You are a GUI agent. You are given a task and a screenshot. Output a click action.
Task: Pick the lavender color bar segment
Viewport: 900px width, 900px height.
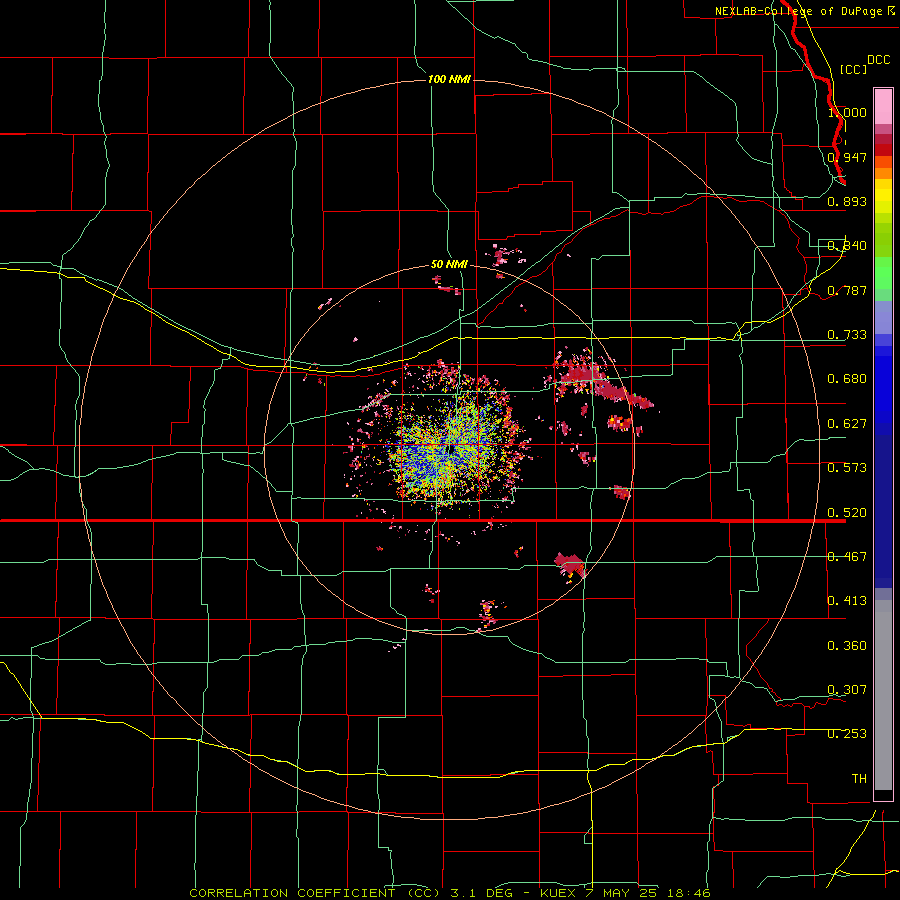tap(883, 318)
